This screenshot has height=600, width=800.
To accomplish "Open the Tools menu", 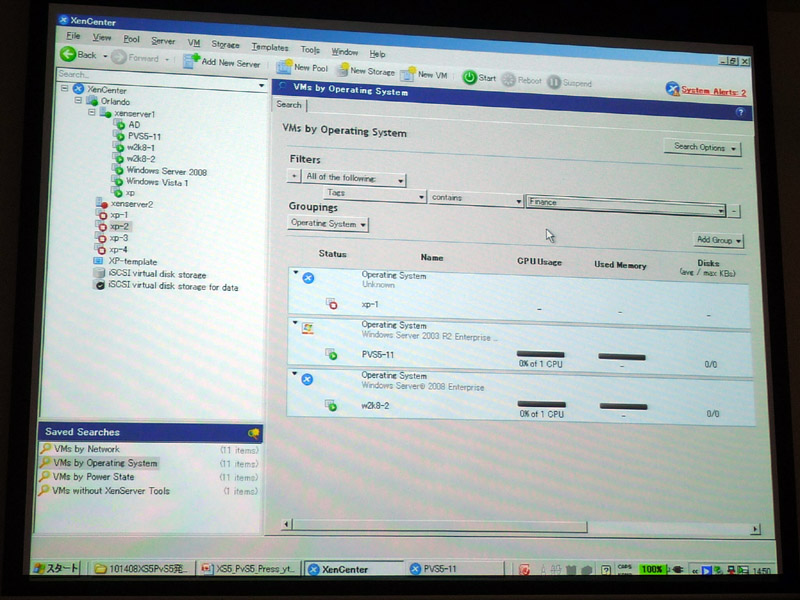I will (x=310, y=49).
